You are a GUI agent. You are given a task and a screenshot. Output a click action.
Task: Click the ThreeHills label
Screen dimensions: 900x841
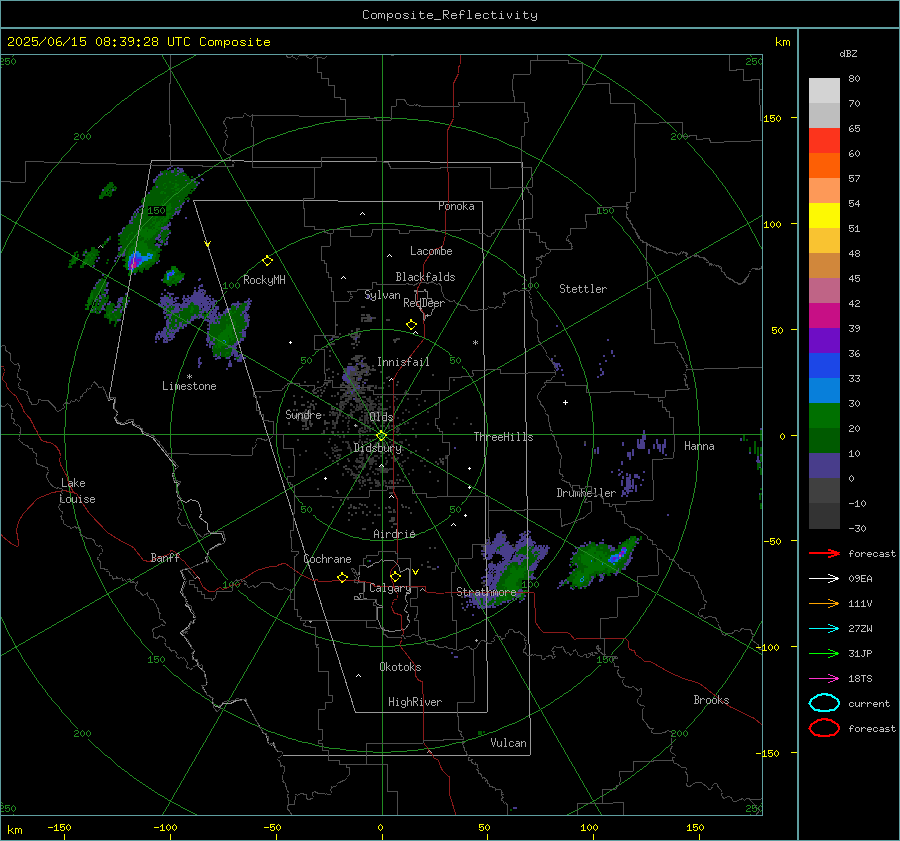tap(503, 437)
